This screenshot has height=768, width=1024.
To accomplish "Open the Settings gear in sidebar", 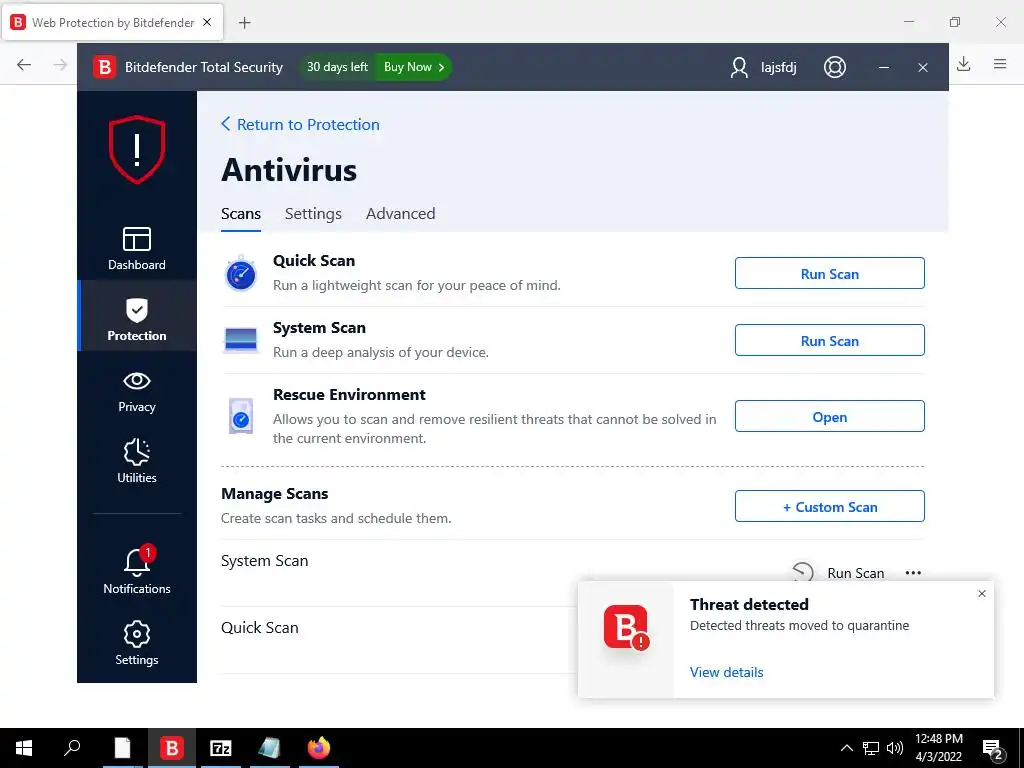I will [x=136, y=643].
